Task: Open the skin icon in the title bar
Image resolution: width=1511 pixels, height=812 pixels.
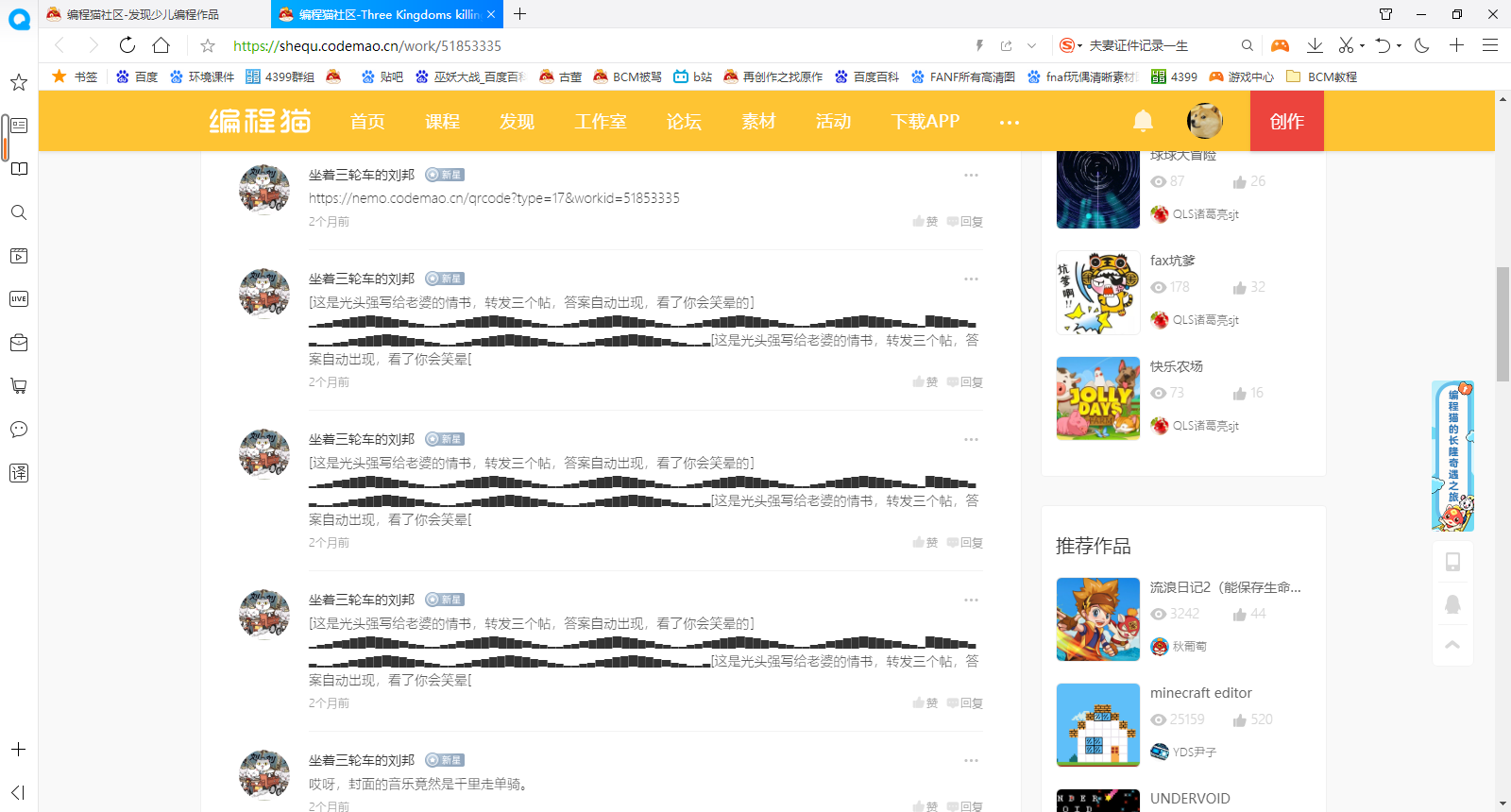Action: [1385, 14]
